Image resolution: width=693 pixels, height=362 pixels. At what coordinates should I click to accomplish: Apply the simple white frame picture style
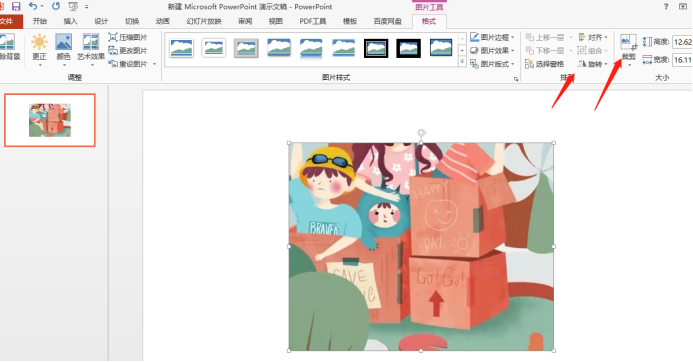181,48
